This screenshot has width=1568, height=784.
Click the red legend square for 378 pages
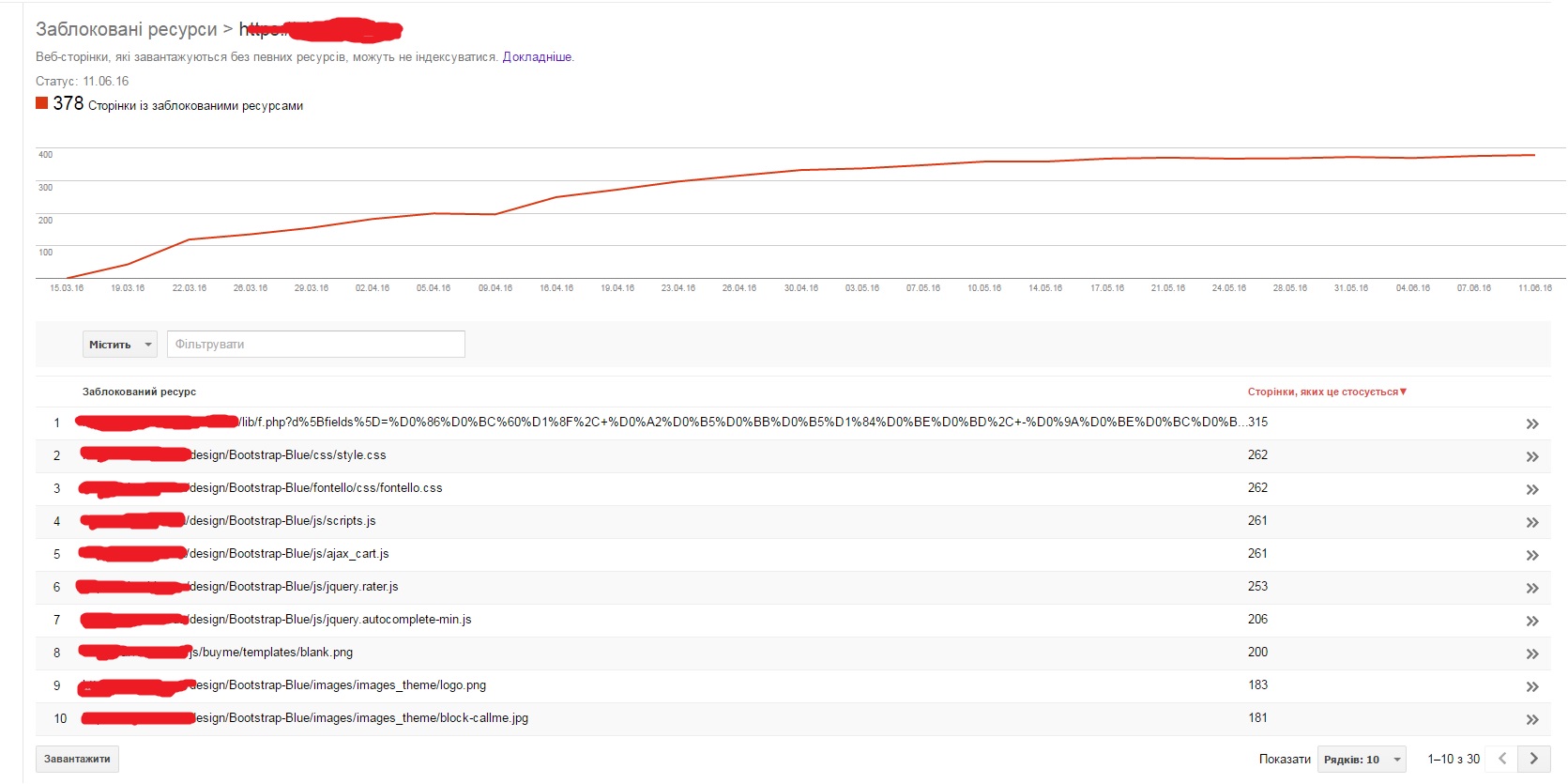point(41,103)
